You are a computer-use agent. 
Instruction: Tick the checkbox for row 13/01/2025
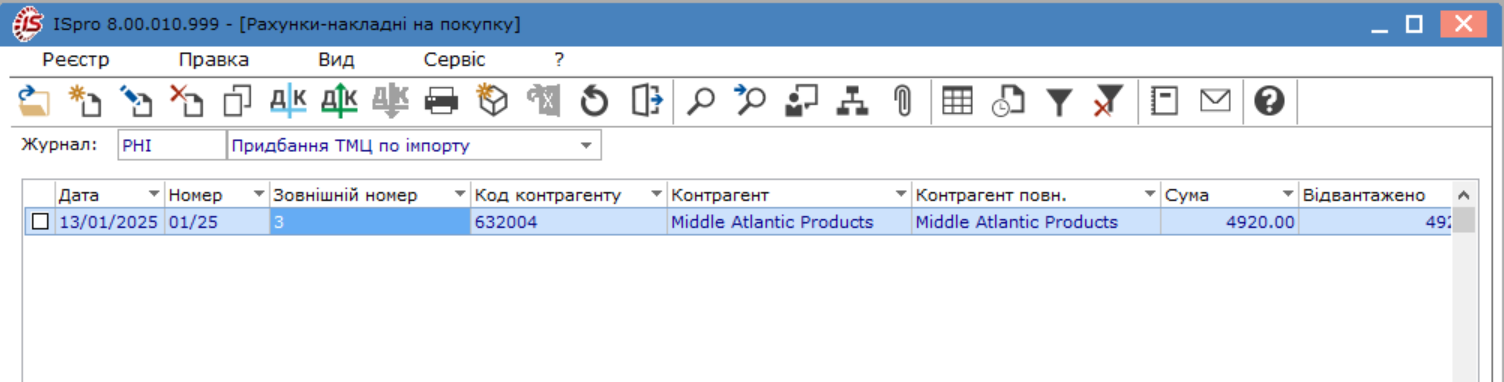click(x=40, y=222)
